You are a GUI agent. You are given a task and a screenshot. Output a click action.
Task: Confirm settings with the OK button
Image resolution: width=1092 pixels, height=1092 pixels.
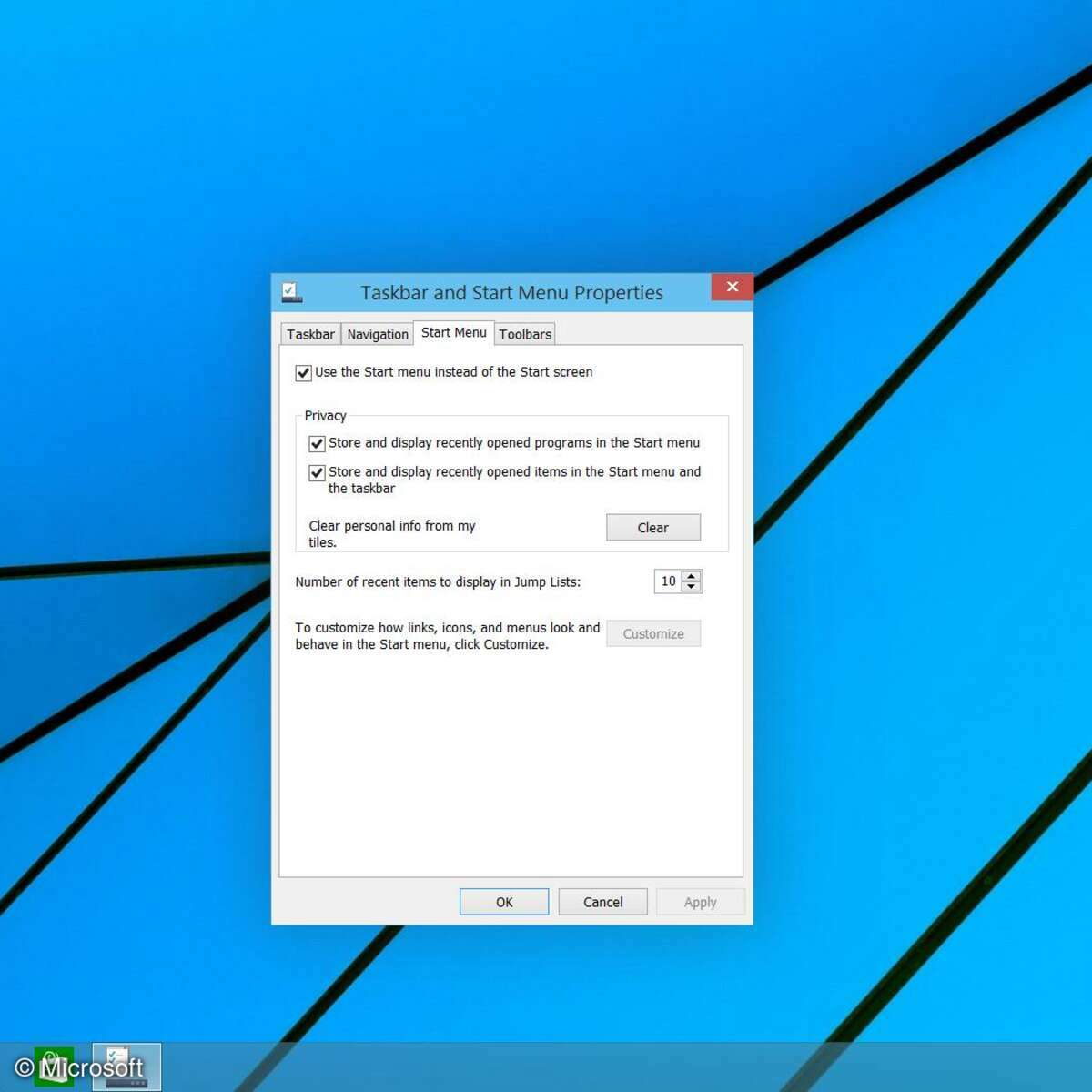(x=504, y=902)
